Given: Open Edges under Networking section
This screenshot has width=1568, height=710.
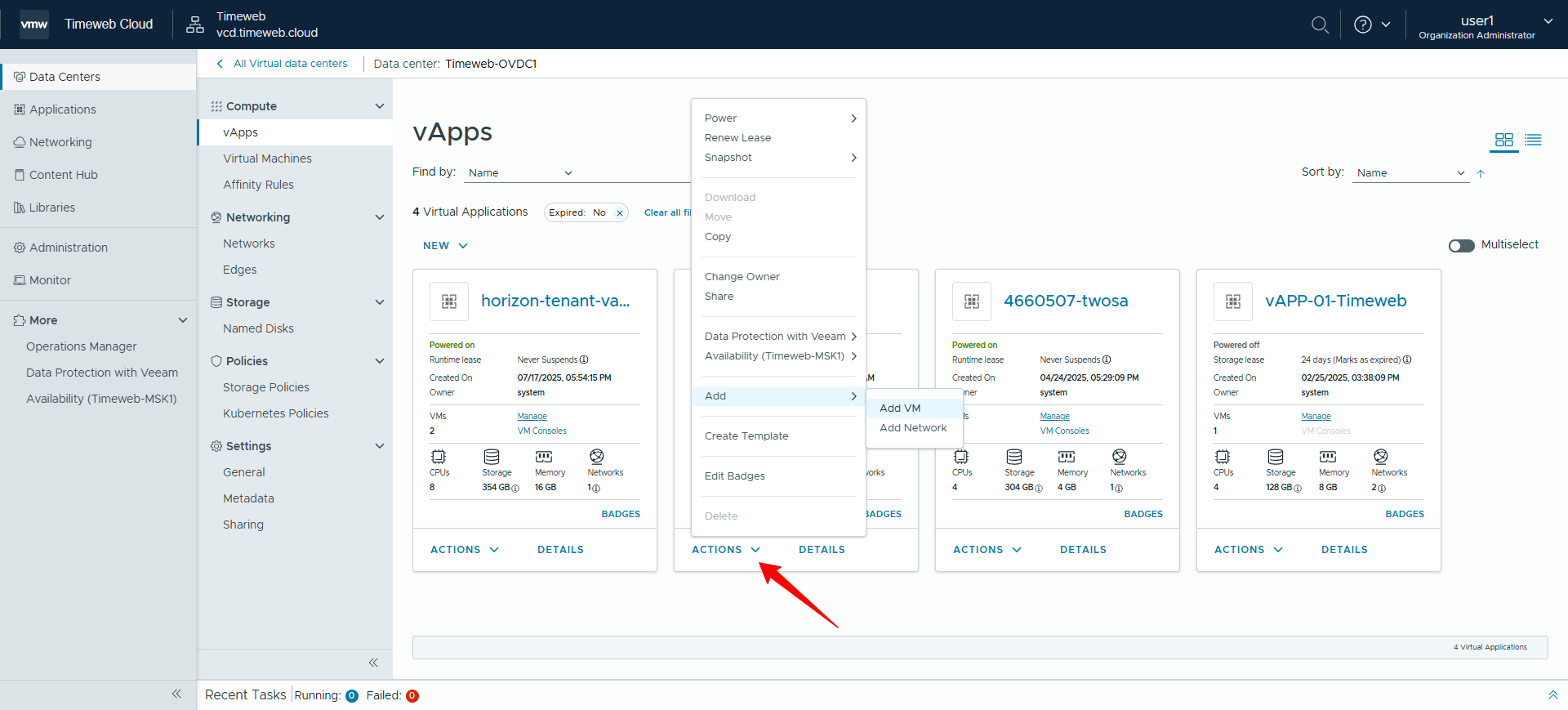Looking at the screenshot, I should pos(239,270).
